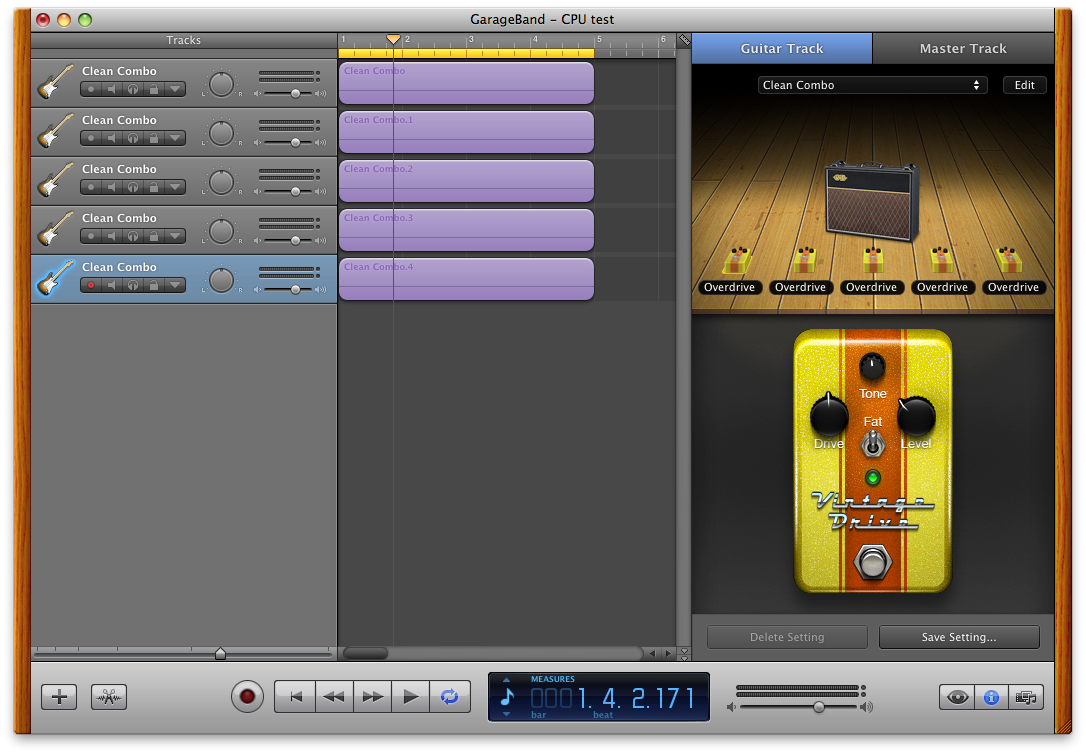Click the LCD mode down arrow
The height and width of the screenshot is (754, 1086).
tap(506, 714)
